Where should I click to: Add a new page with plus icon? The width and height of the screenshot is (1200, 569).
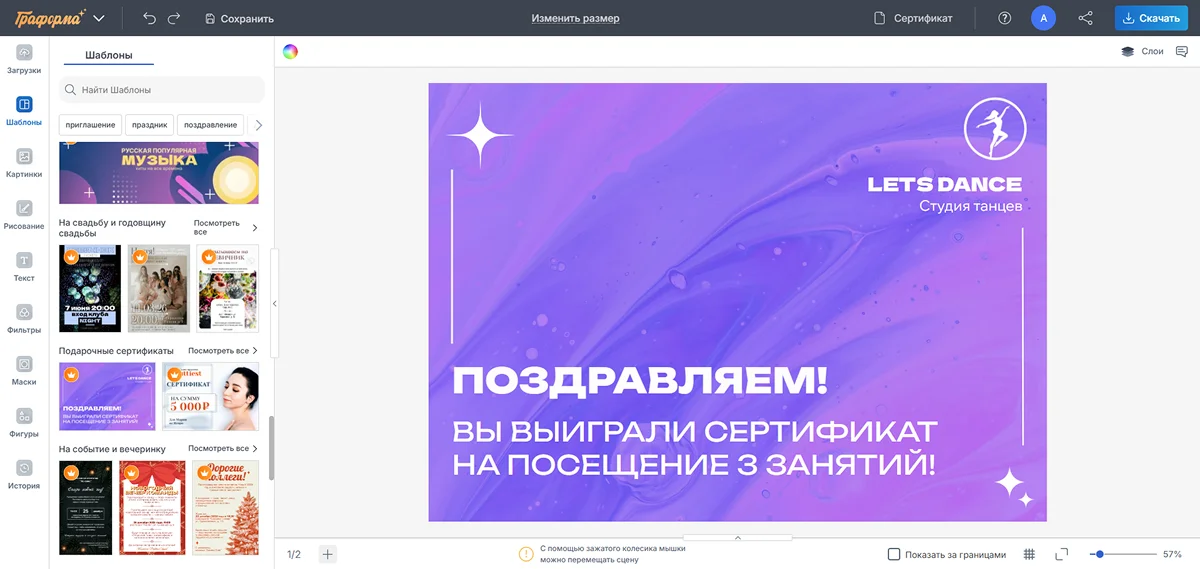328,554
